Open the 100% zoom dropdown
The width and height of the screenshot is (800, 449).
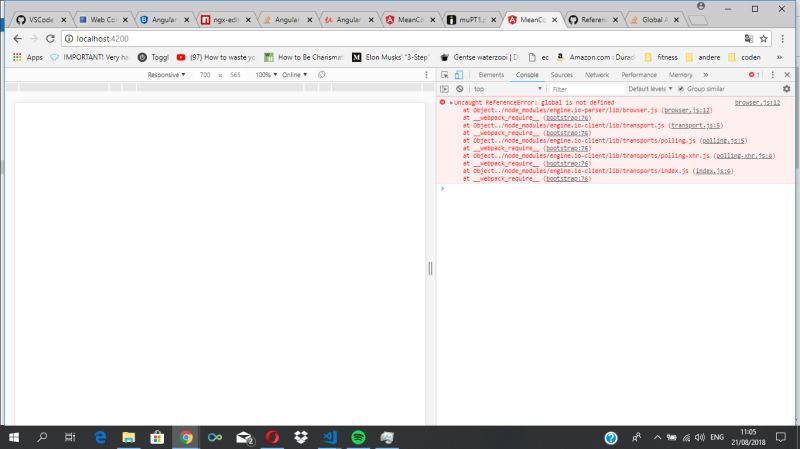coord(266,74)
